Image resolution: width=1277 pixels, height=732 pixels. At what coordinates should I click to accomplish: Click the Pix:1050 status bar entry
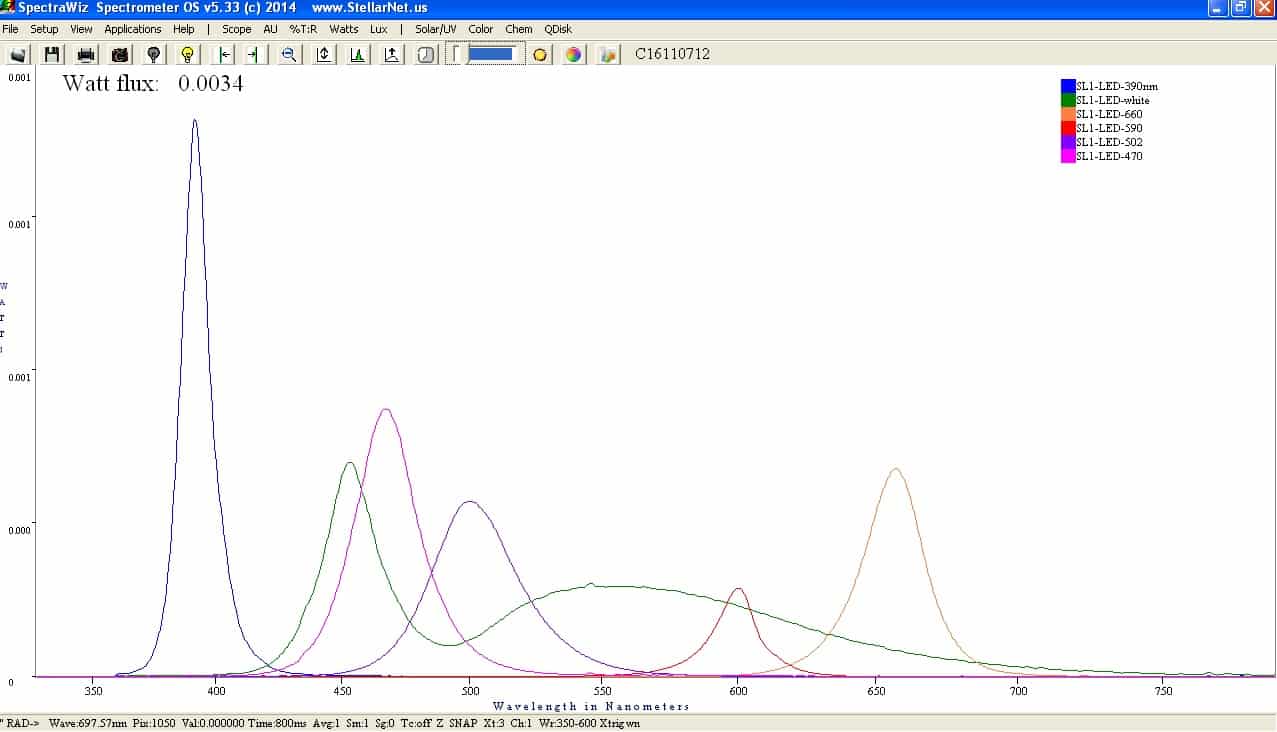click(x=155, y=723)
